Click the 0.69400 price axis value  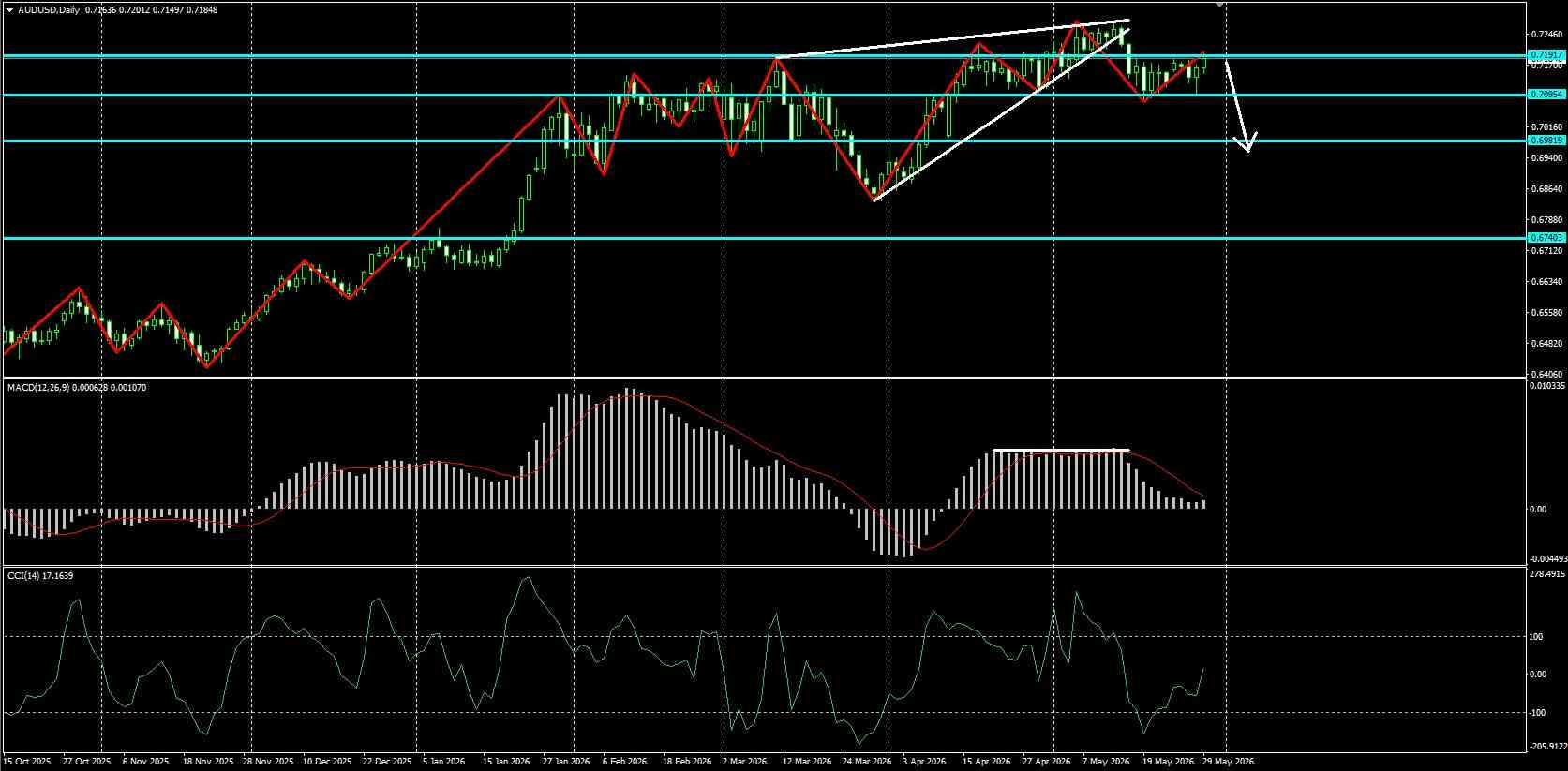(x=1546, y=158)
